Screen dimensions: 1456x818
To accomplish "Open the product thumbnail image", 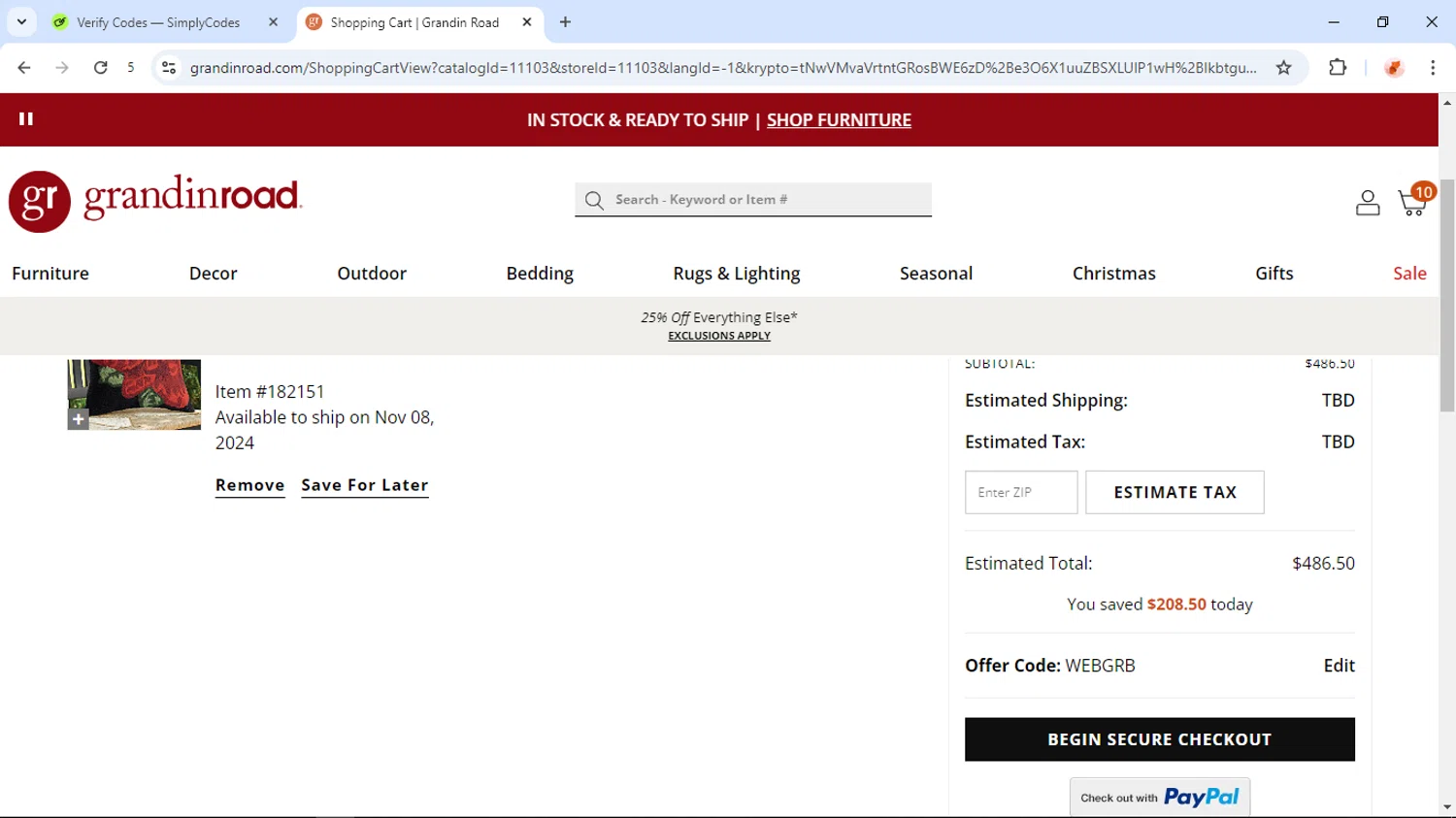I will 134,394.
